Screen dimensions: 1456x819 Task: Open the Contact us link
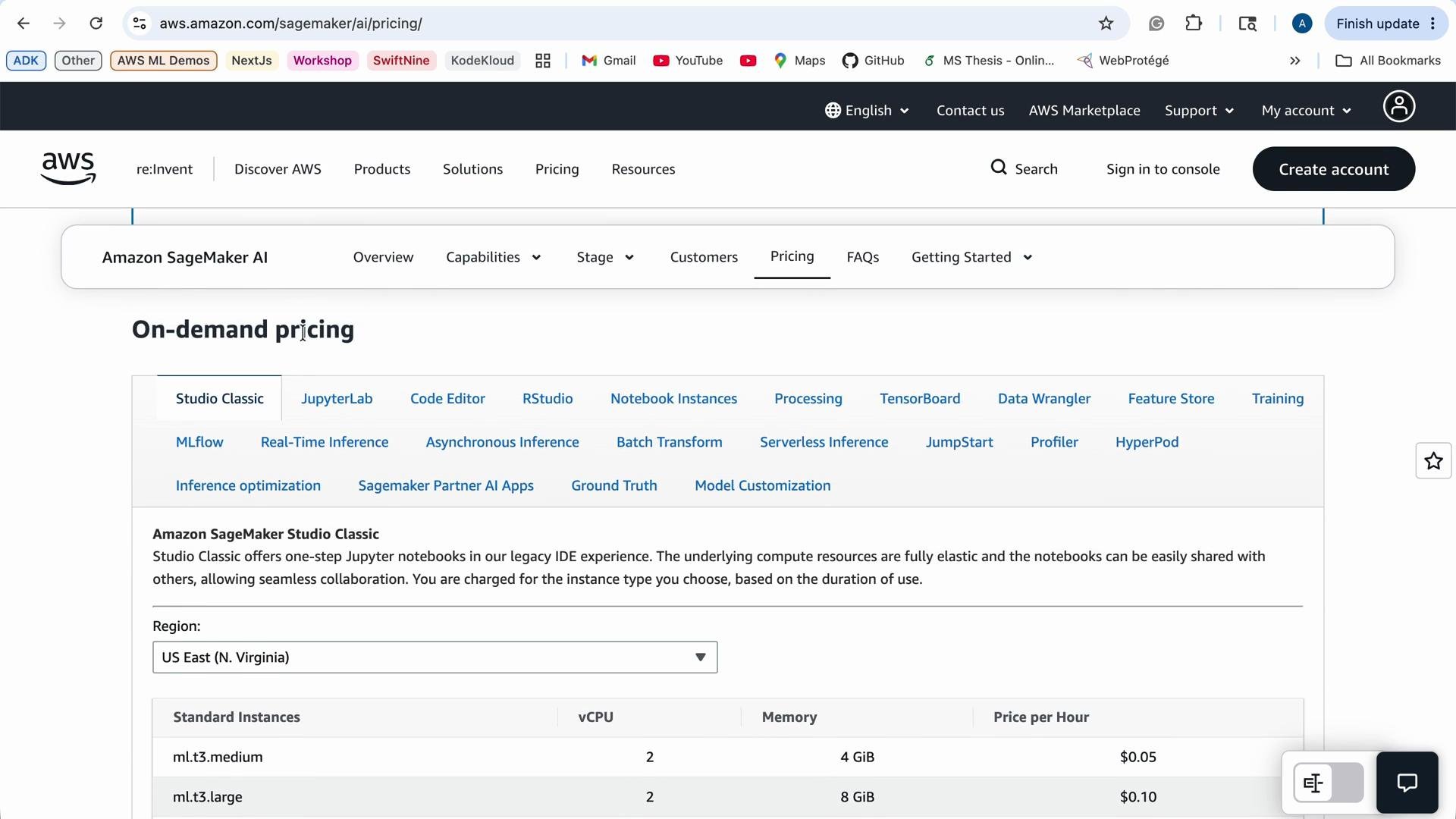tap(970, 111)
